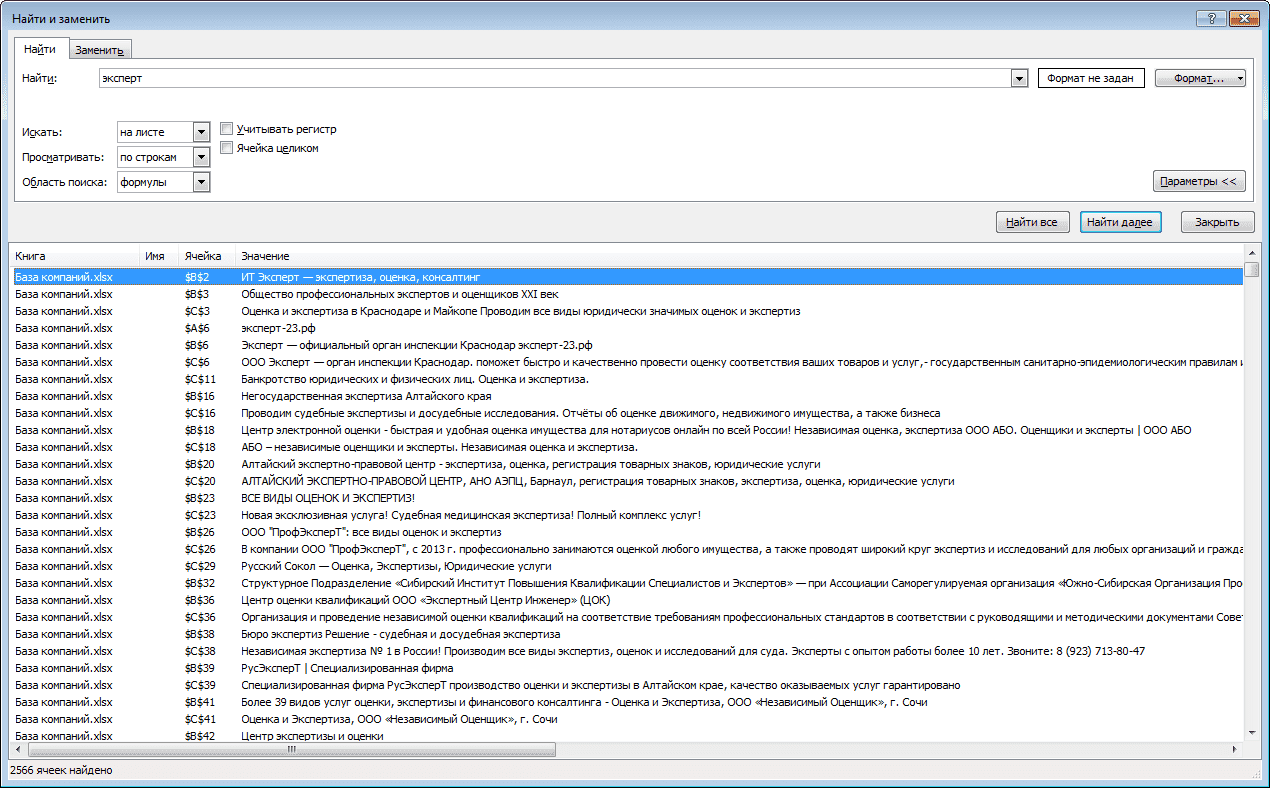Click the Найти далее button
Image resolution: width=1270 pixels, height=788 pixels.
click(x=1120, y=222)
